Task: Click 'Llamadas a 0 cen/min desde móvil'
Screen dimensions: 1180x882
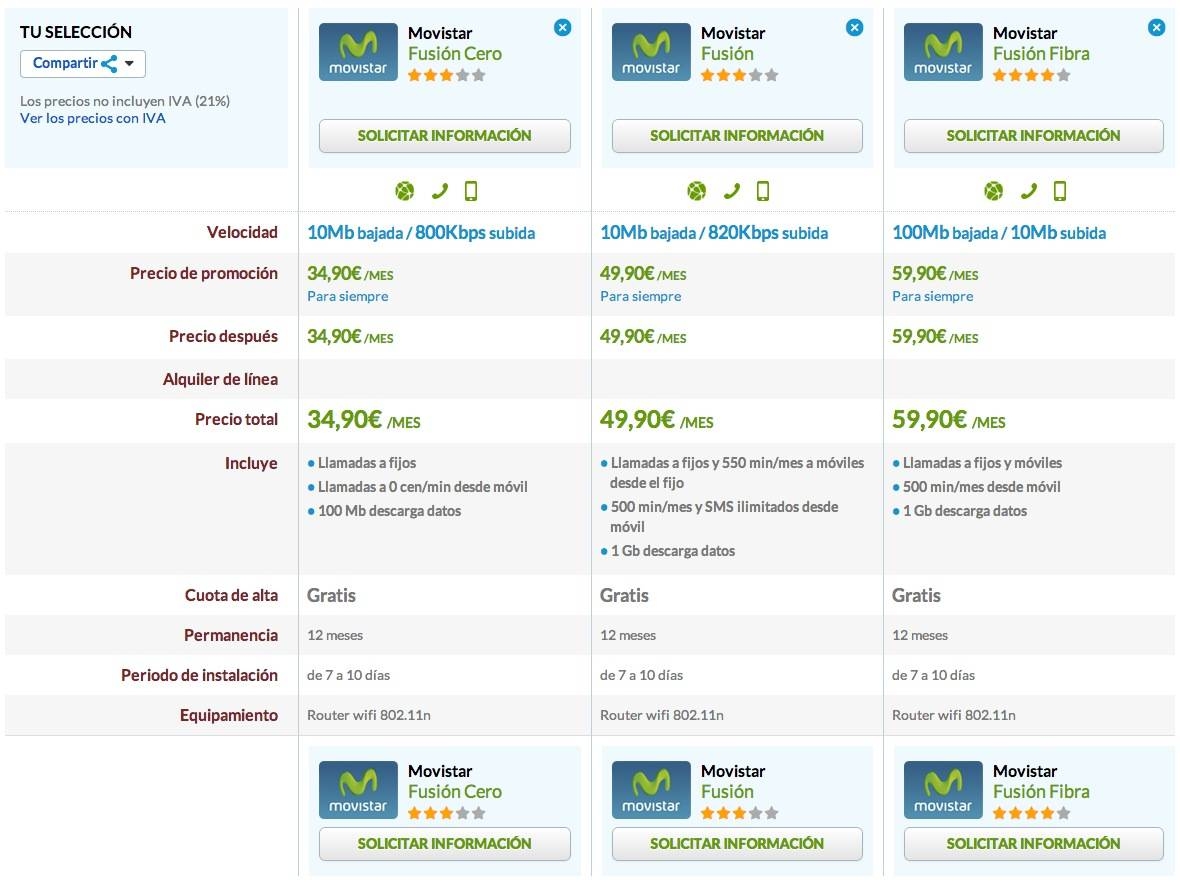Action: pyautogui.click(x=422, y=487)
